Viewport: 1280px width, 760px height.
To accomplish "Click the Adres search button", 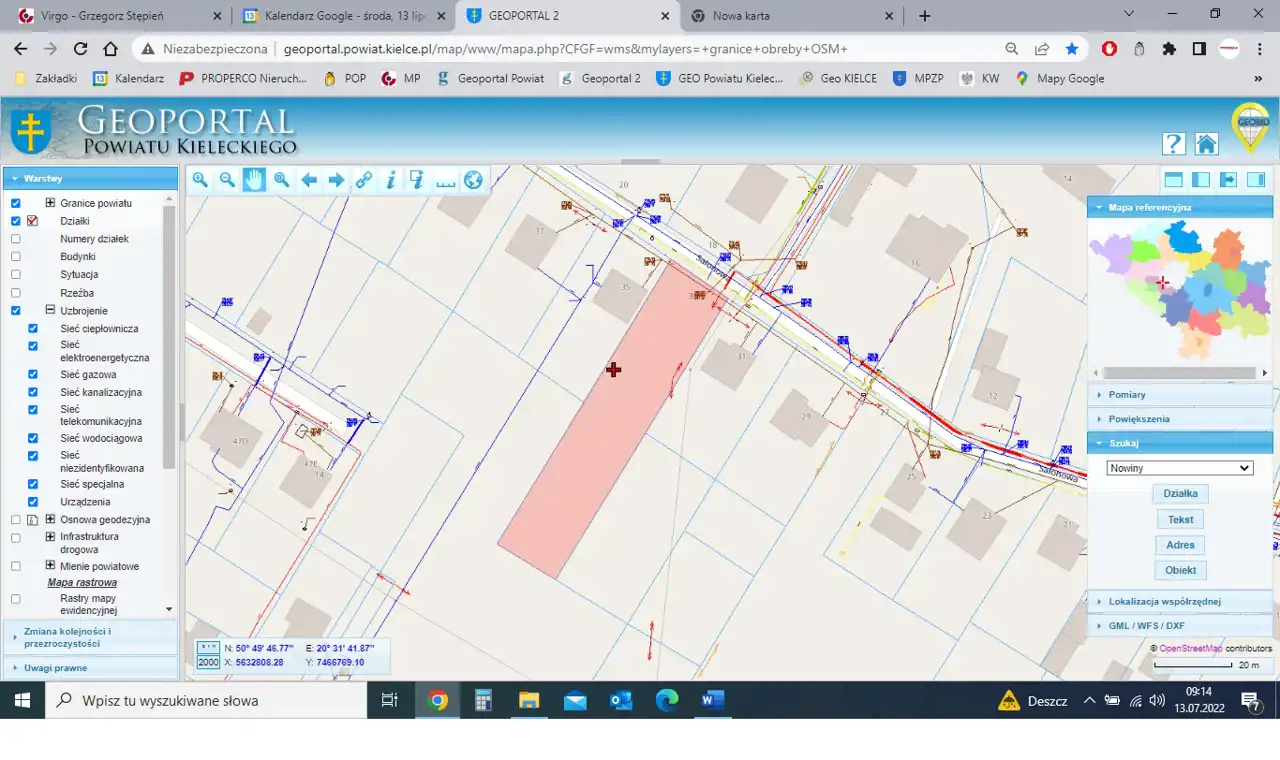I will 1180,545.
